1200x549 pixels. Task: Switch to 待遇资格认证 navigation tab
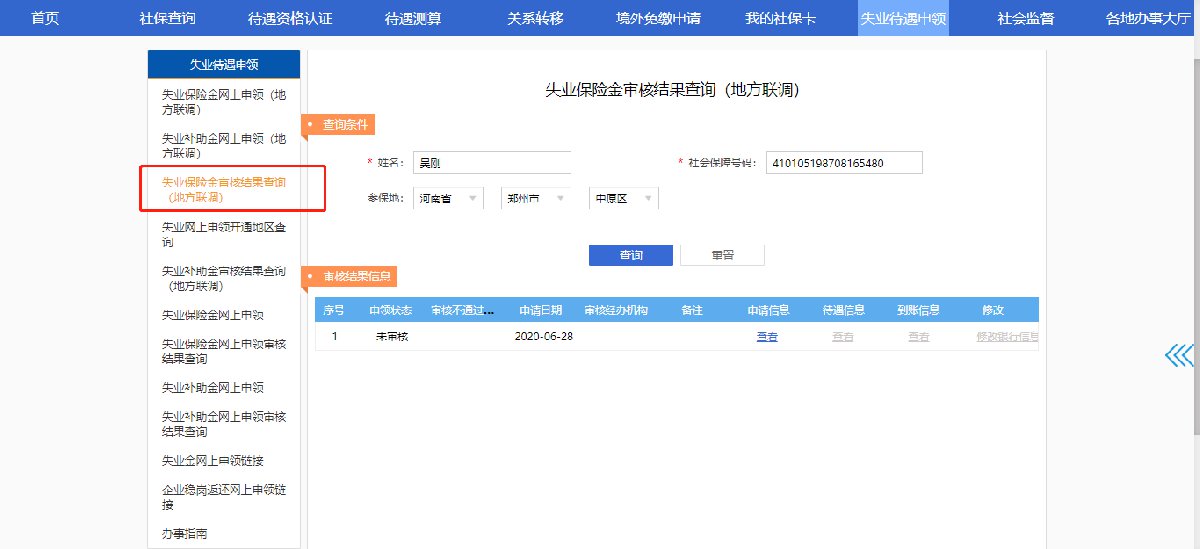point(290,18)
